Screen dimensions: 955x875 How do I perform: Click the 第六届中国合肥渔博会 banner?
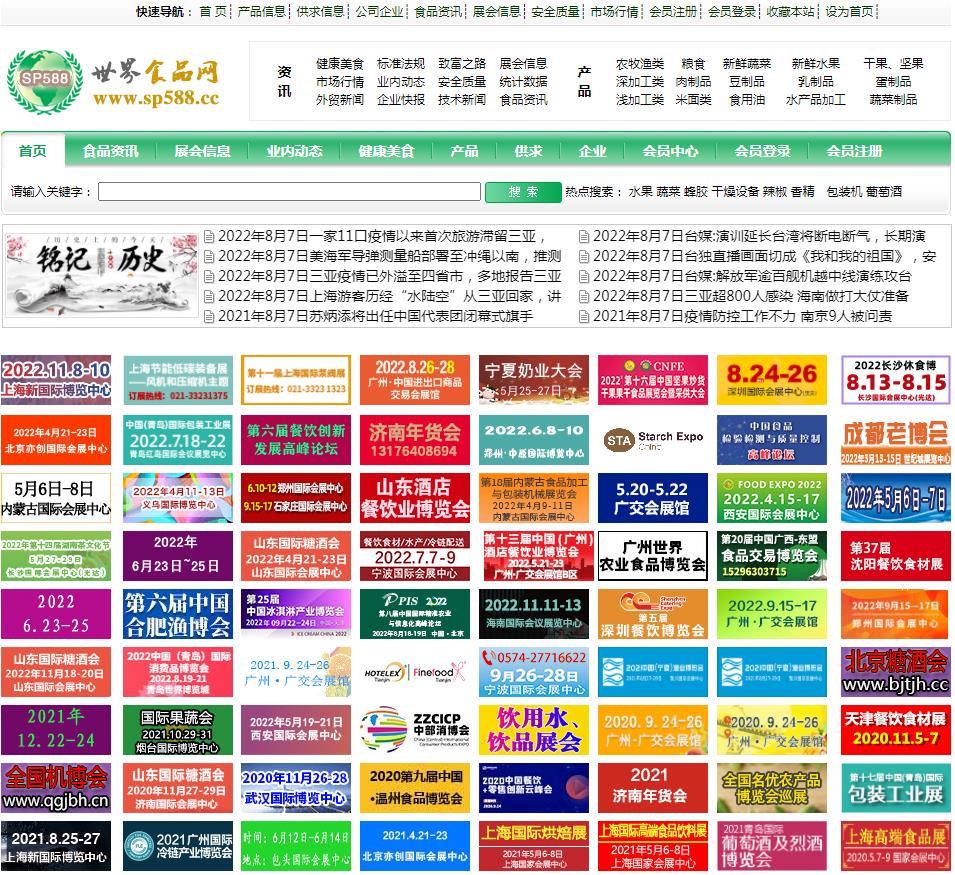tap(177, 614)
